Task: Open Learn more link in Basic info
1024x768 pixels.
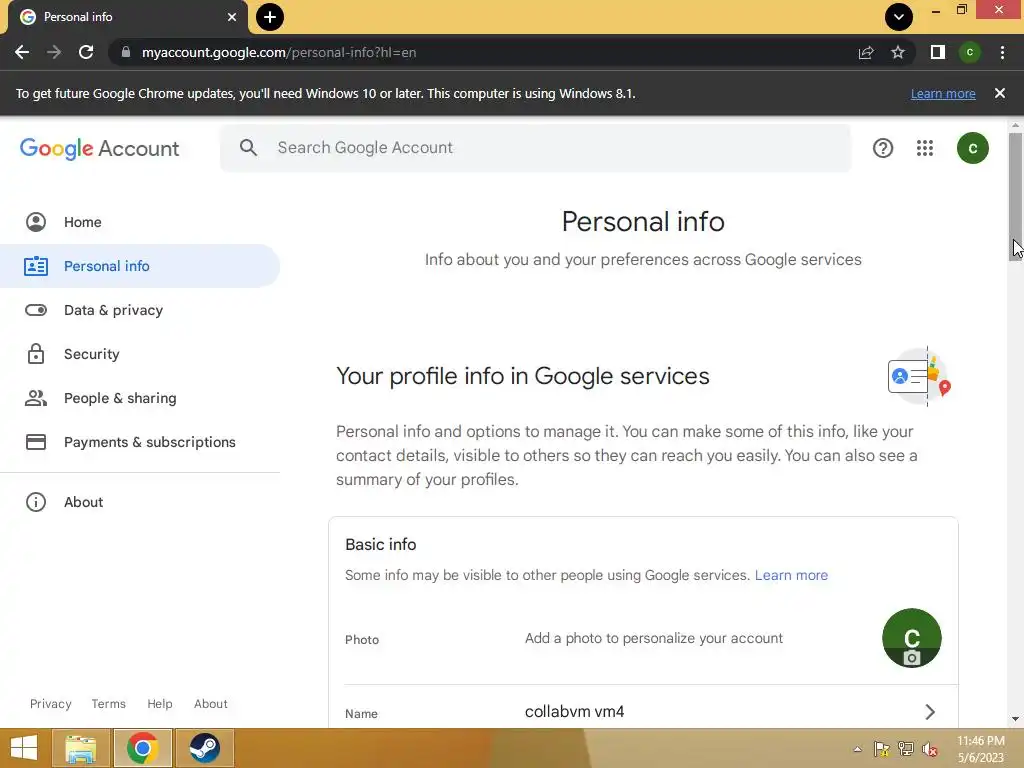Action: pos(791,575)
